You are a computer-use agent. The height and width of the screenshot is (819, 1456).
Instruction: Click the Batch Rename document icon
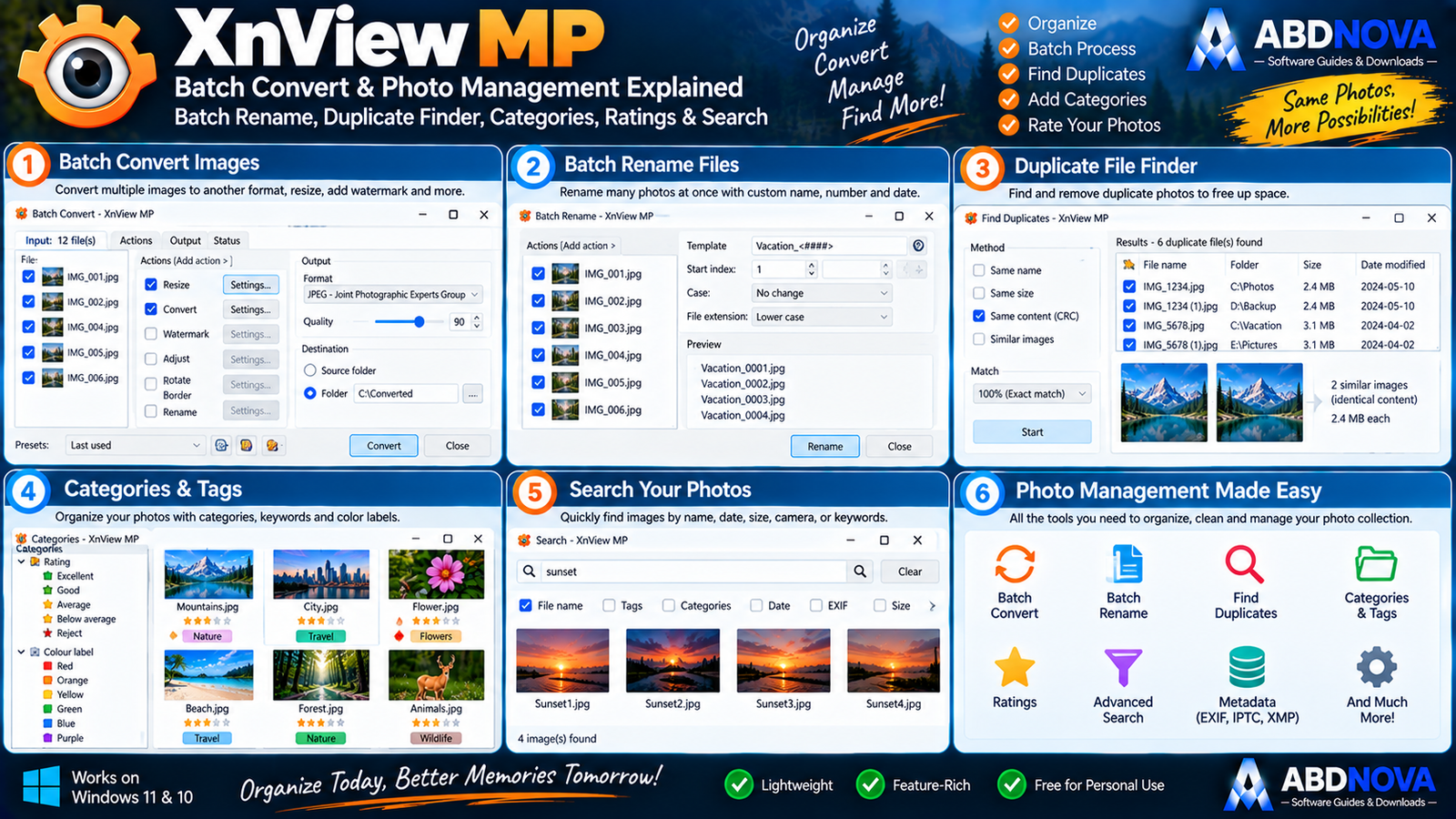(x=1126, y=564)
